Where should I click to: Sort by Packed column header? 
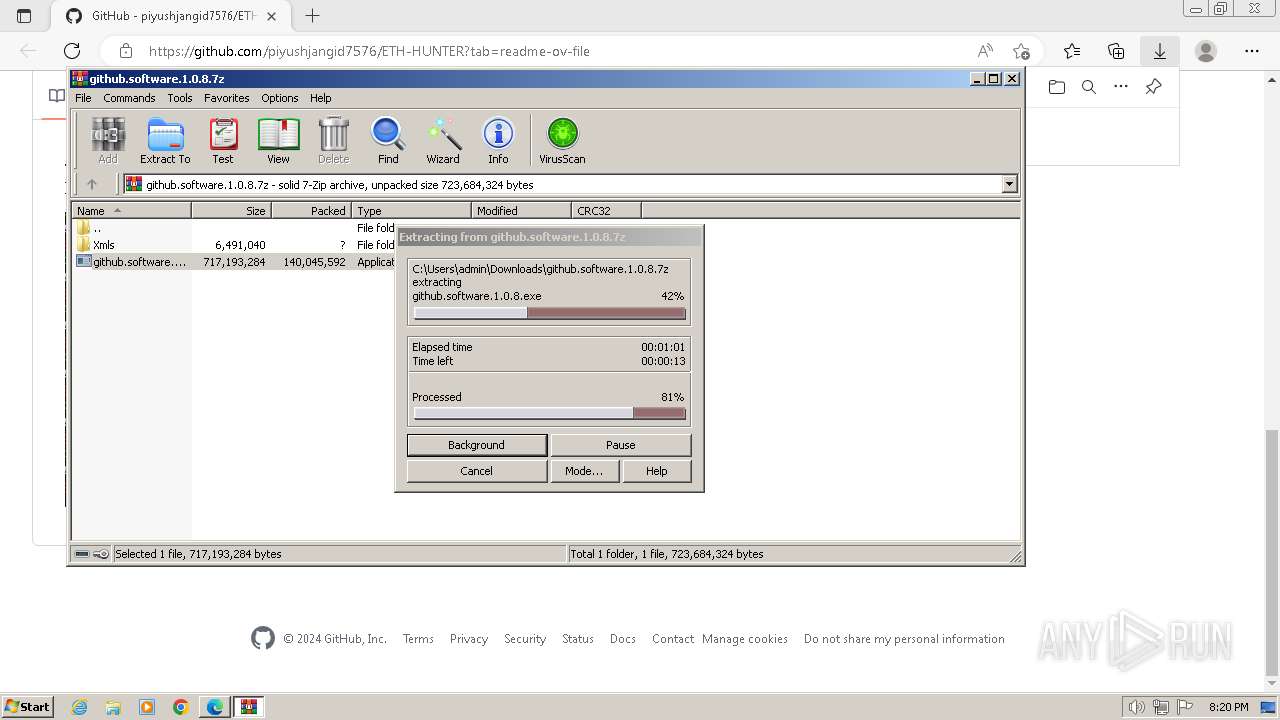click(x=311, y=210)
